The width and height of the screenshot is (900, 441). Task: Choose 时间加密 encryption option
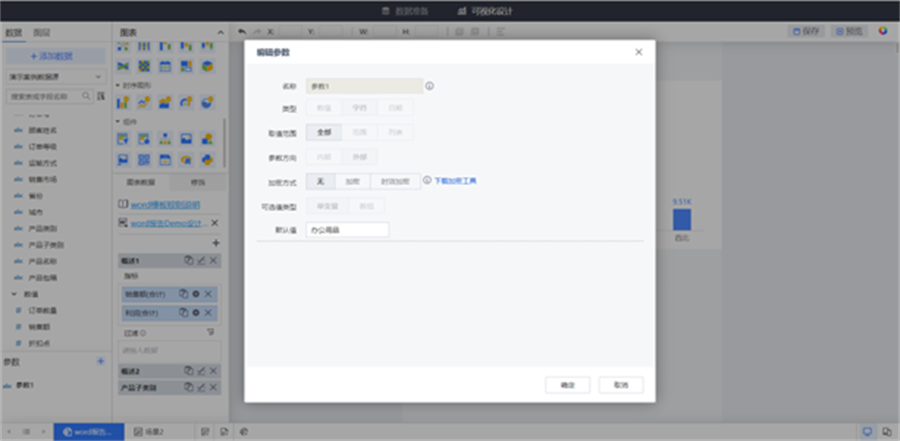click(x=395, y=181)
